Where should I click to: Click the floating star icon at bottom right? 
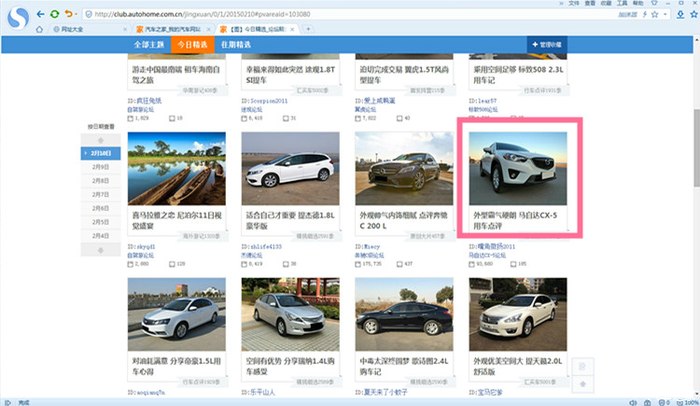pyautogui.click(x=583, y=385)
